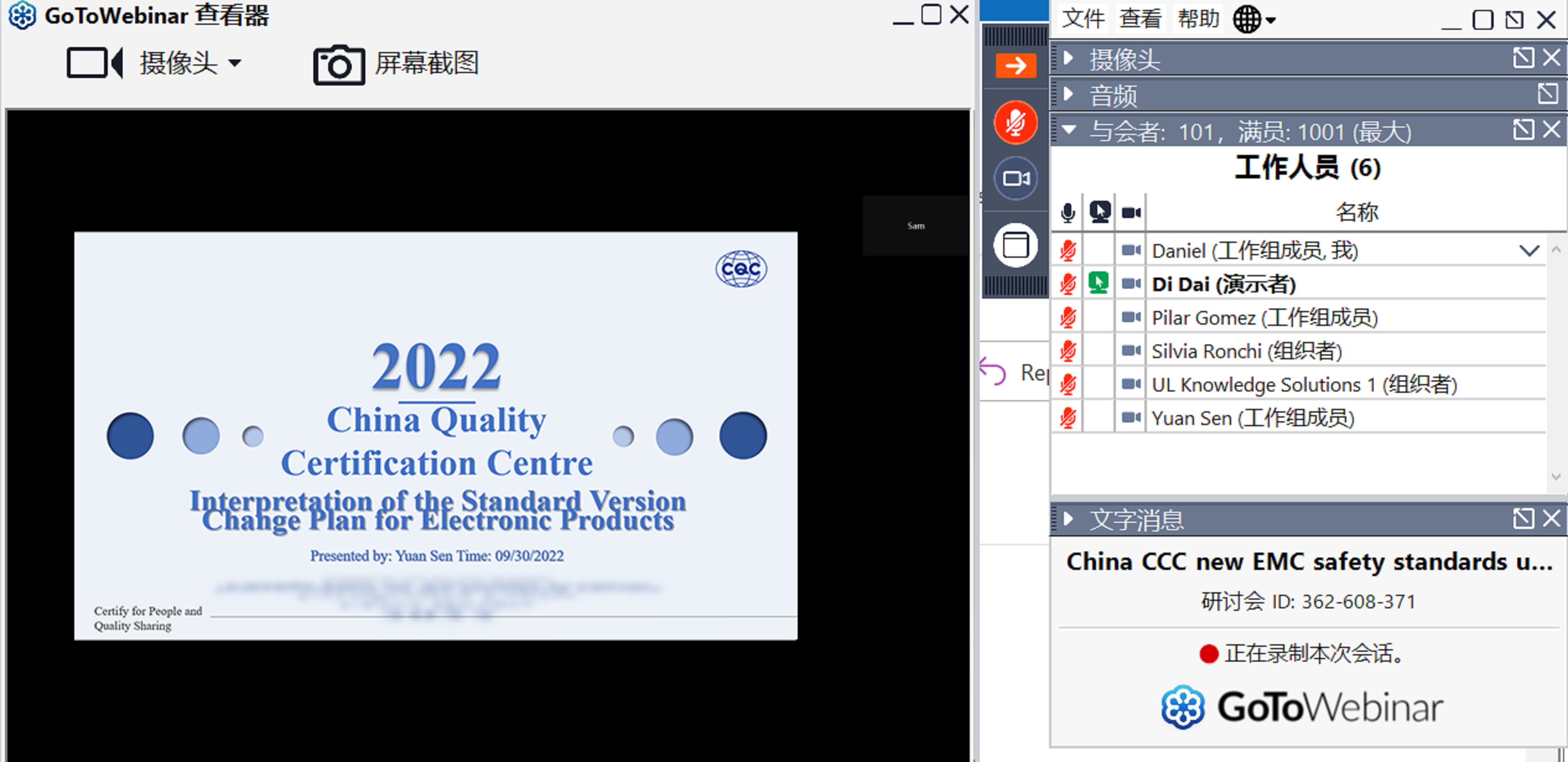Undock the 音频 panel

click(1547, 94)
